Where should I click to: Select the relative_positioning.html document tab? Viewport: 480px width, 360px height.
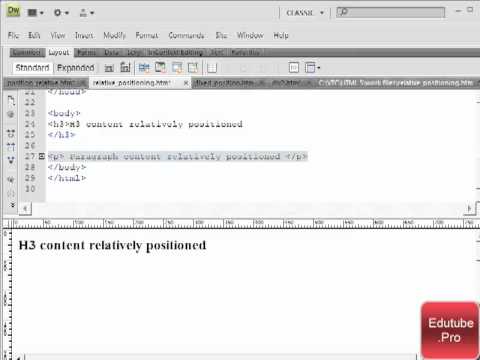pos(132,83)
